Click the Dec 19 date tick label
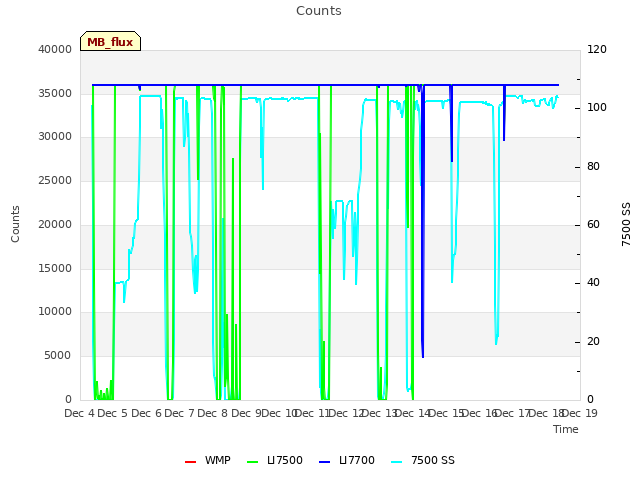This screenshot has height=480, width=640. point(579,413)
